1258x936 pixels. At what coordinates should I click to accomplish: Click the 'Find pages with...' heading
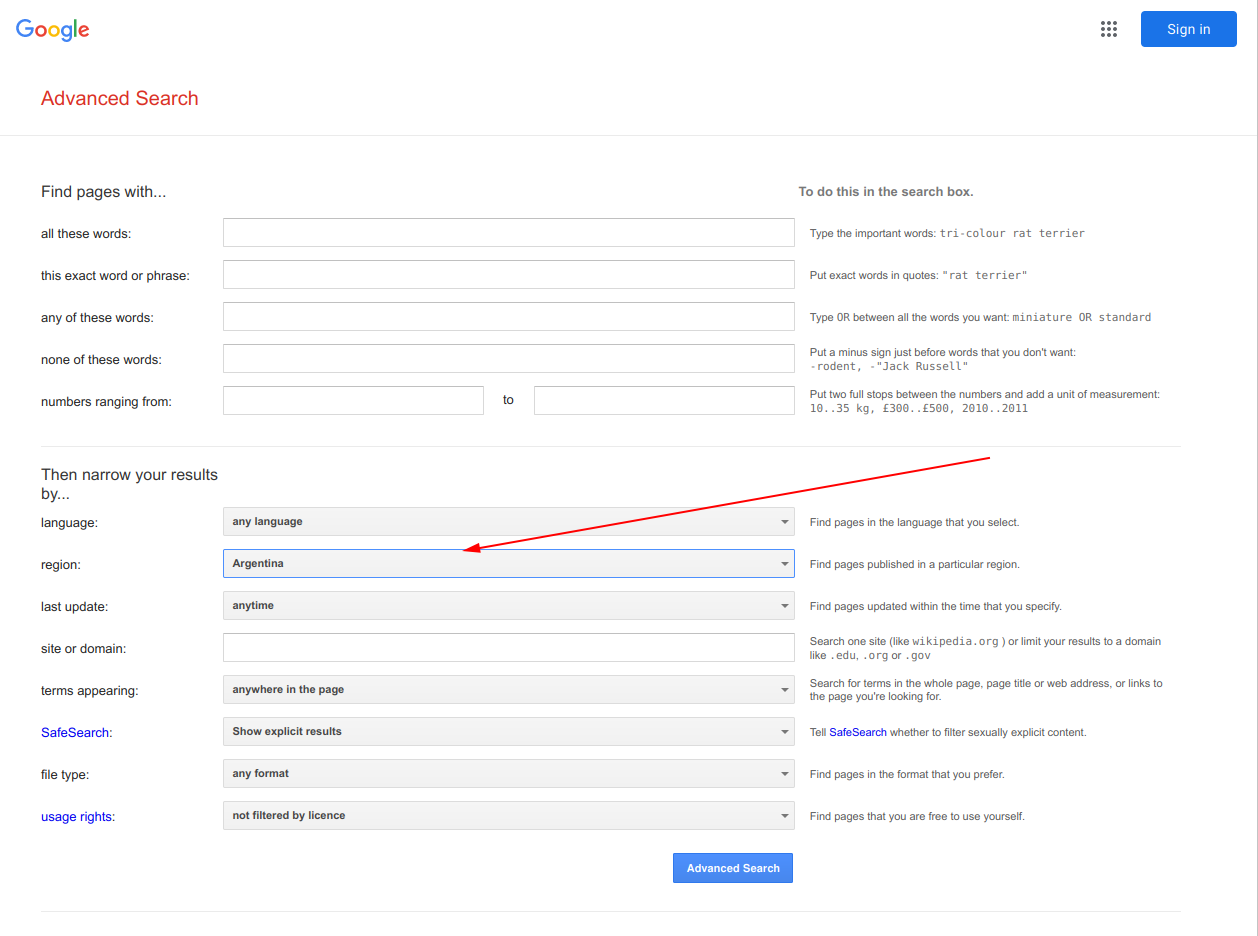click(103, 192)
